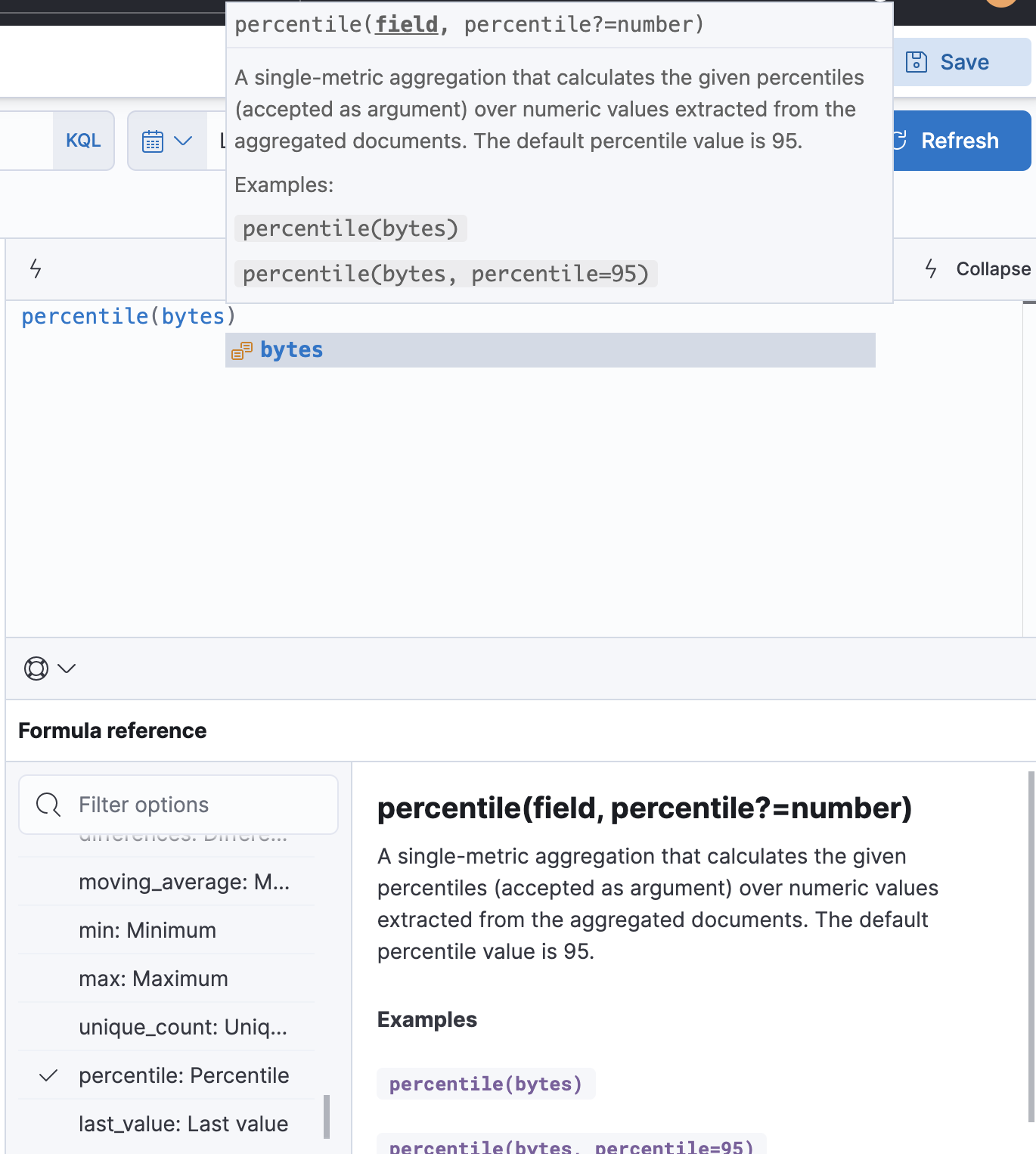1036x1154 pixels.
Task: Click the Filter options search icon
Action: (x=48, y=805)
